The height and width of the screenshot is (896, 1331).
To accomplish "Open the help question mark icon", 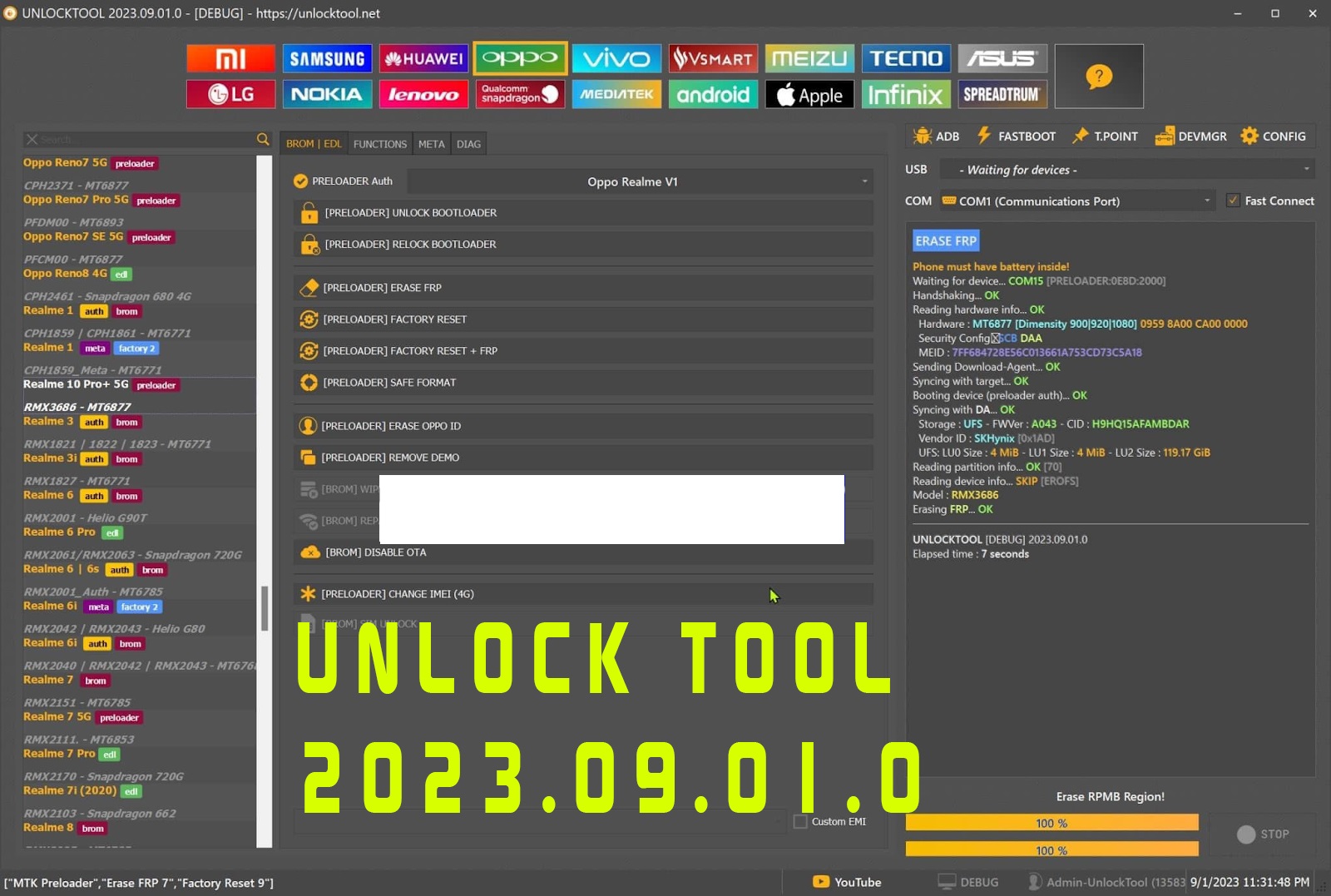I will coord(1099,77).
